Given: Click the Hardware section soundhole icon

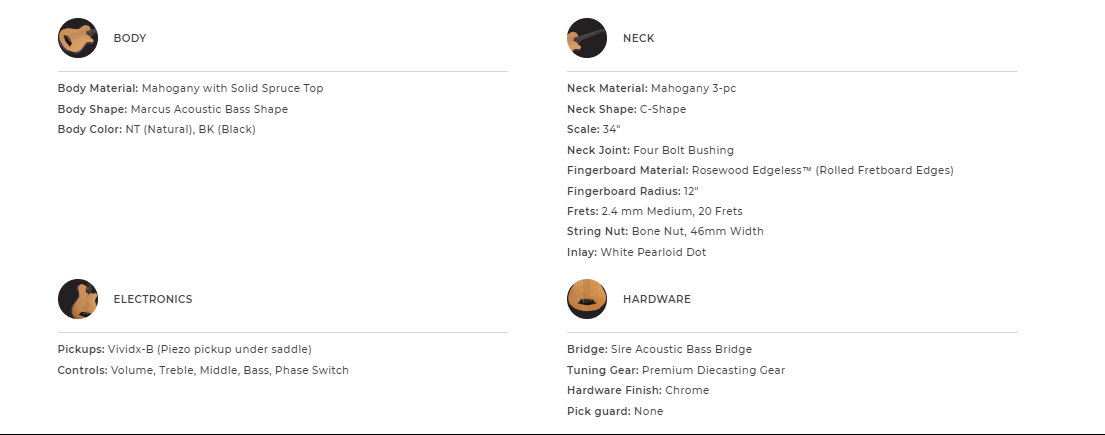Looking at the screenshot, I should pyautogui.click(x=587, y=299).
